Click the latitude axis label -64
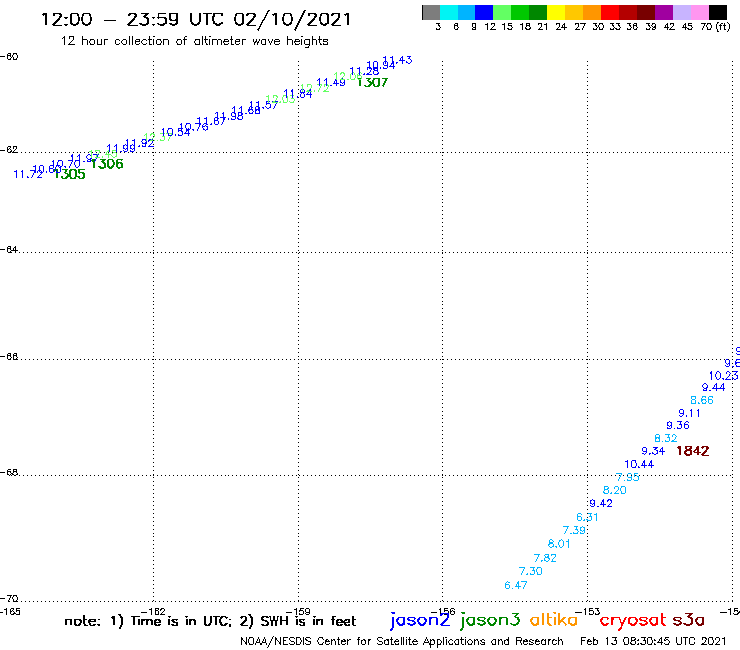The height and width of the screenshot is (650, 740). pos(9,249)
